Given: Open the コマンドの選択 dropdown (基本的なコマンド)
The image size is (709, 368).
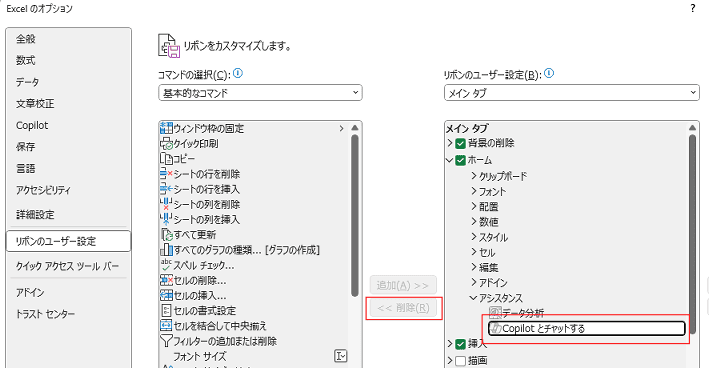Looking at the screenshot, I should [x=260, y=93].
